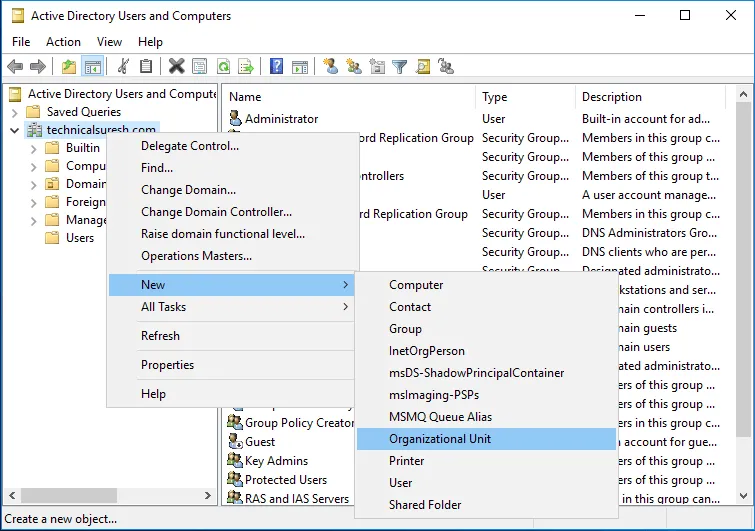Image resolution: width=755 pixels, height=531 pixels.
Task: Open the blue Help question mark icon
Action: point(276,66)
